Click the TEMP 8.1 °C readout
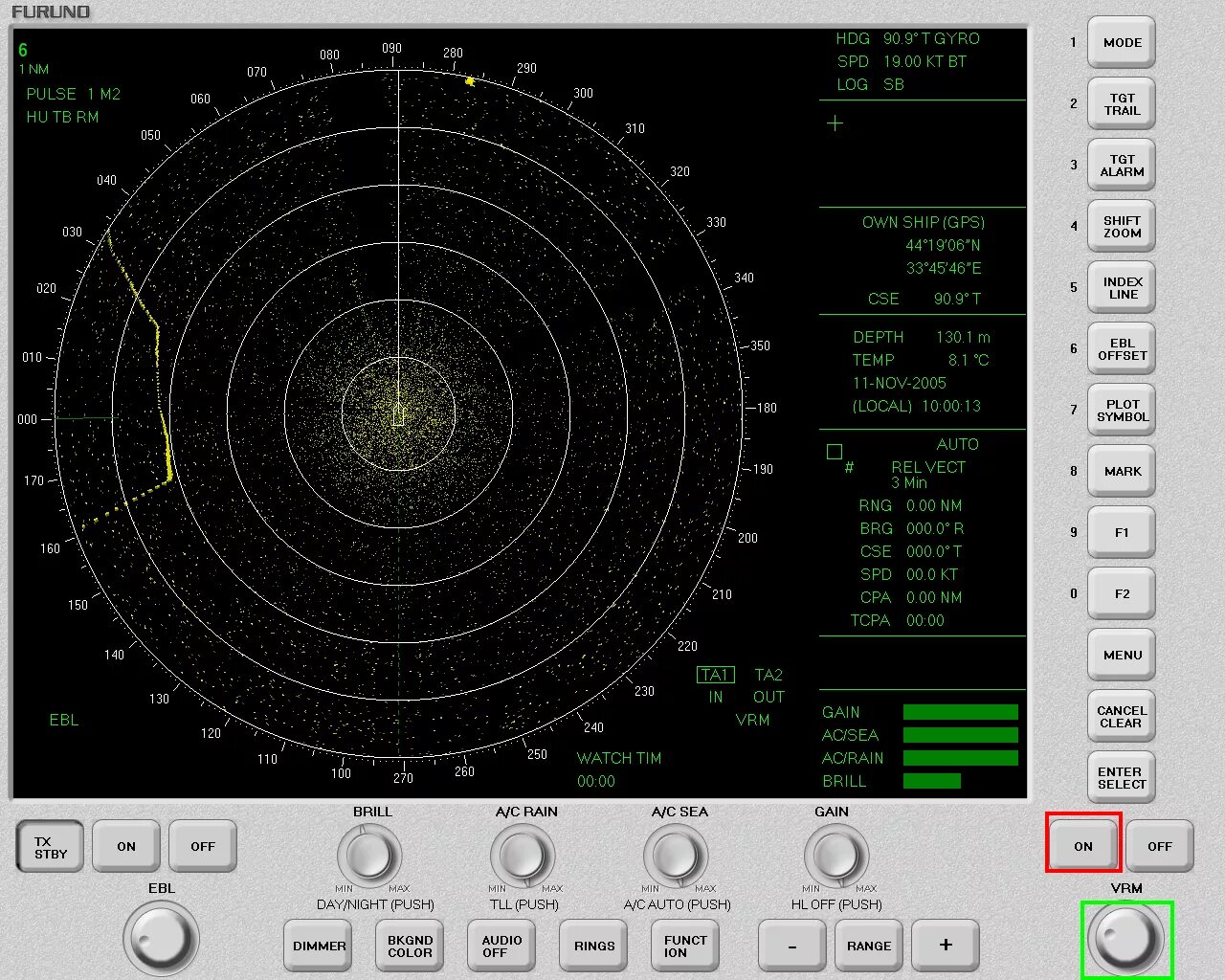1225x980 pixels. click(921, 360)
